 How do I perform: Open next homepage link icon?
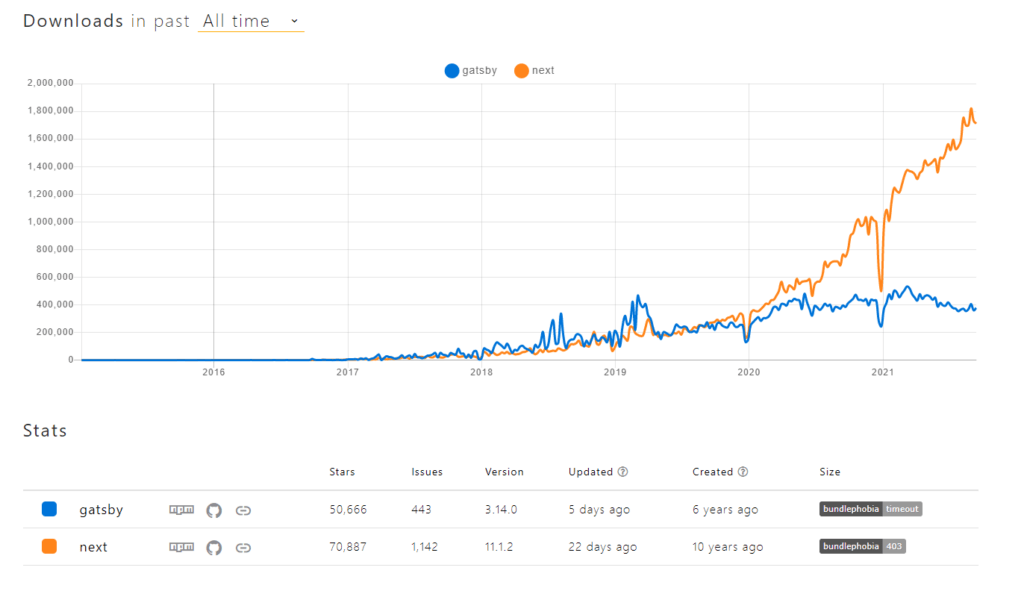click(x=243, y=548)
